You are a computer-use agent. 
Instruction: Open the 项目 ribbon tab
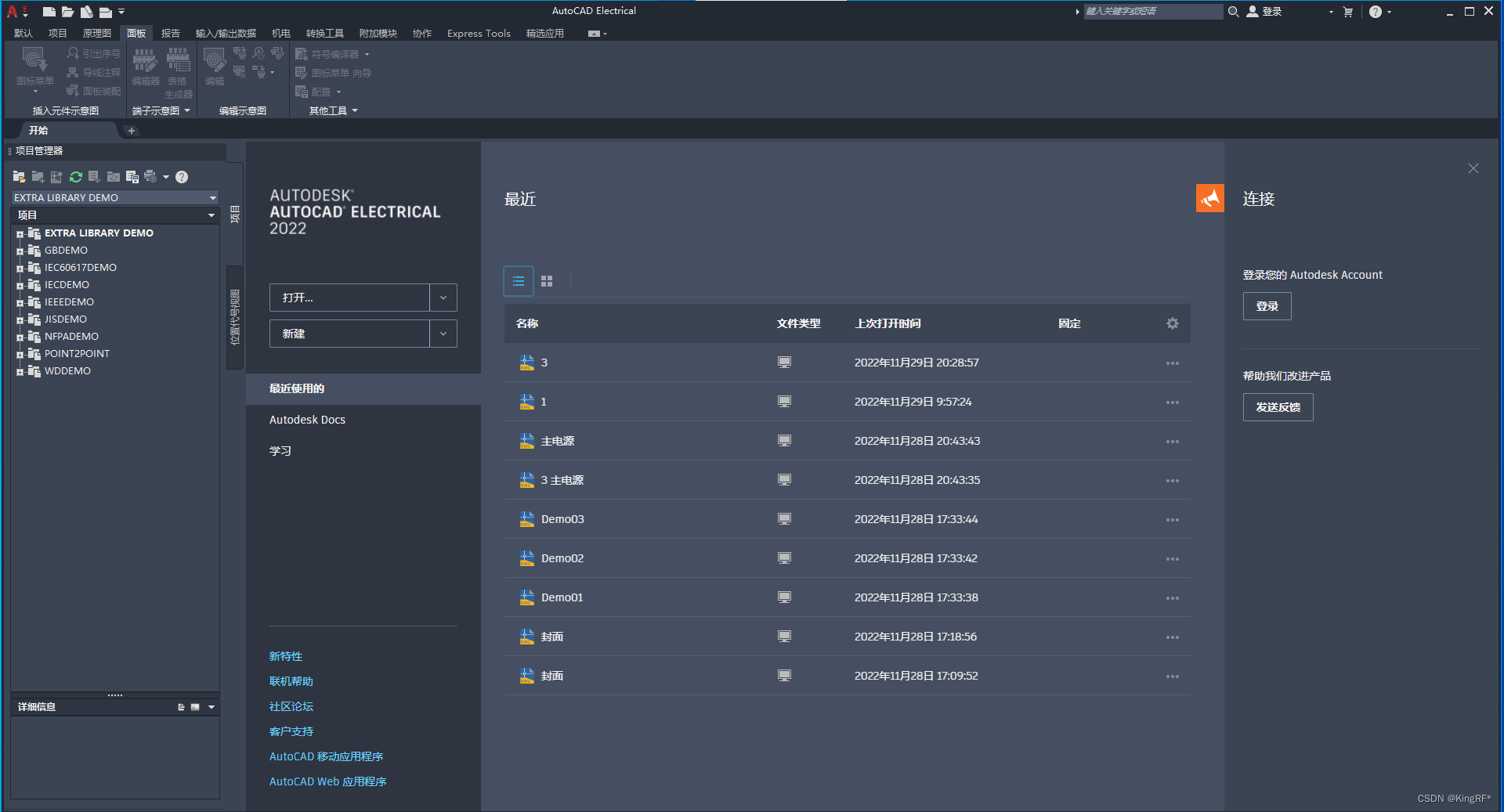click(x=58, y=34)
